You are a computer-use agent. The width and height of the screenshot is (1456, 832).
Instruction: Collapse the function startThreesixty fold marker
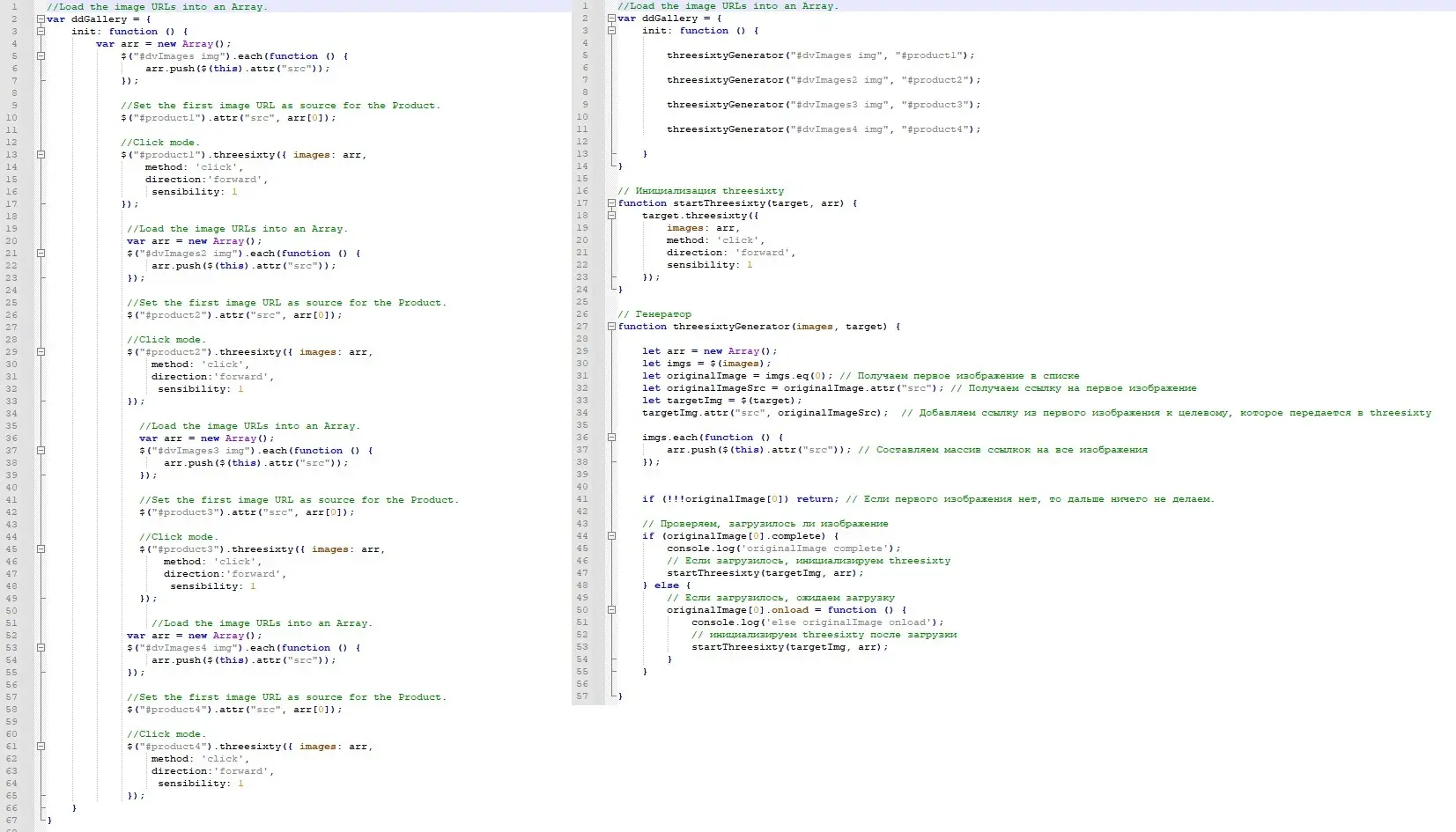(611, 203)
